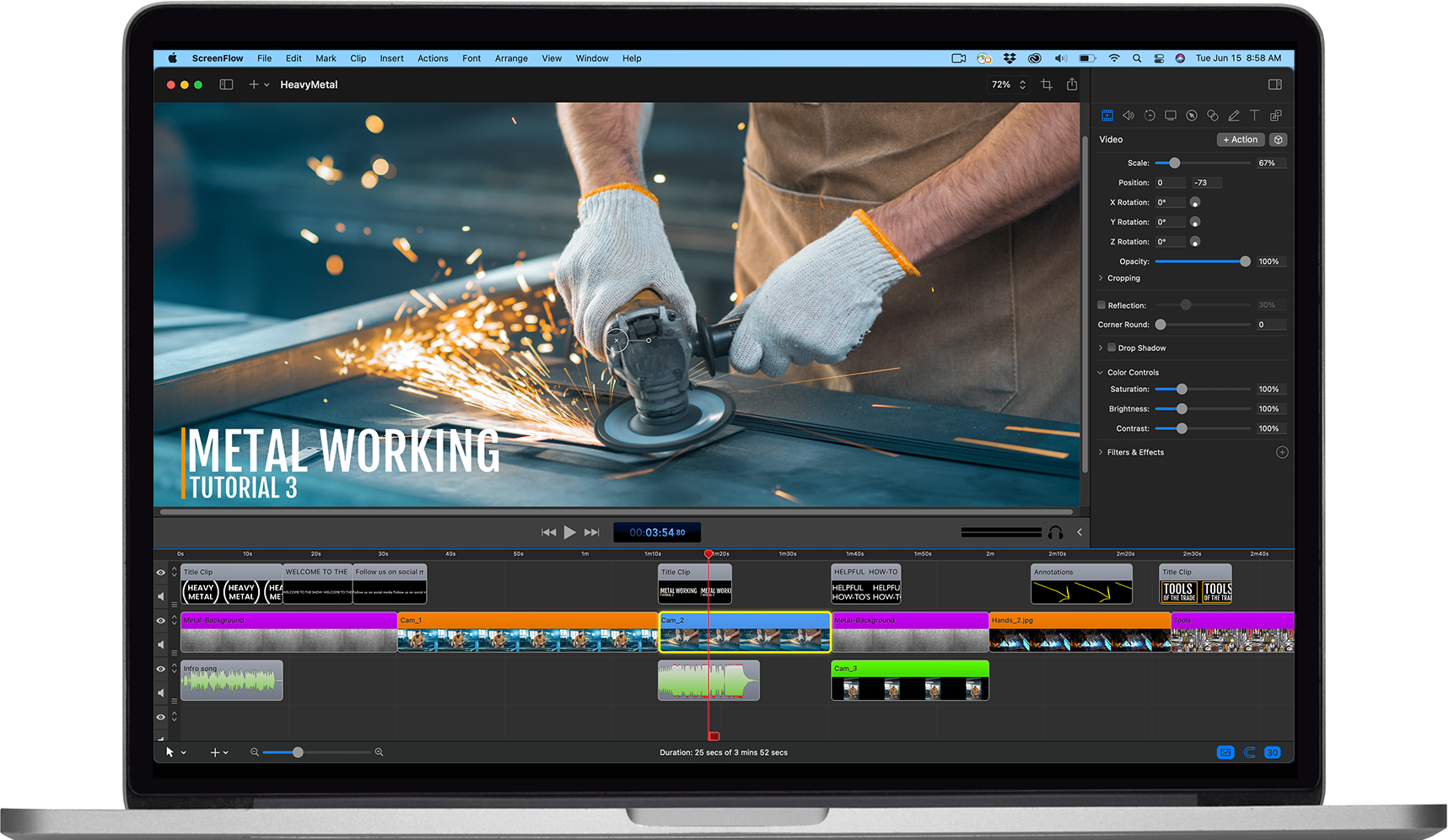Viewport: 1449px width, 840px height.
Task: Select the Touch Callout properties icon
Action: 1213,116
